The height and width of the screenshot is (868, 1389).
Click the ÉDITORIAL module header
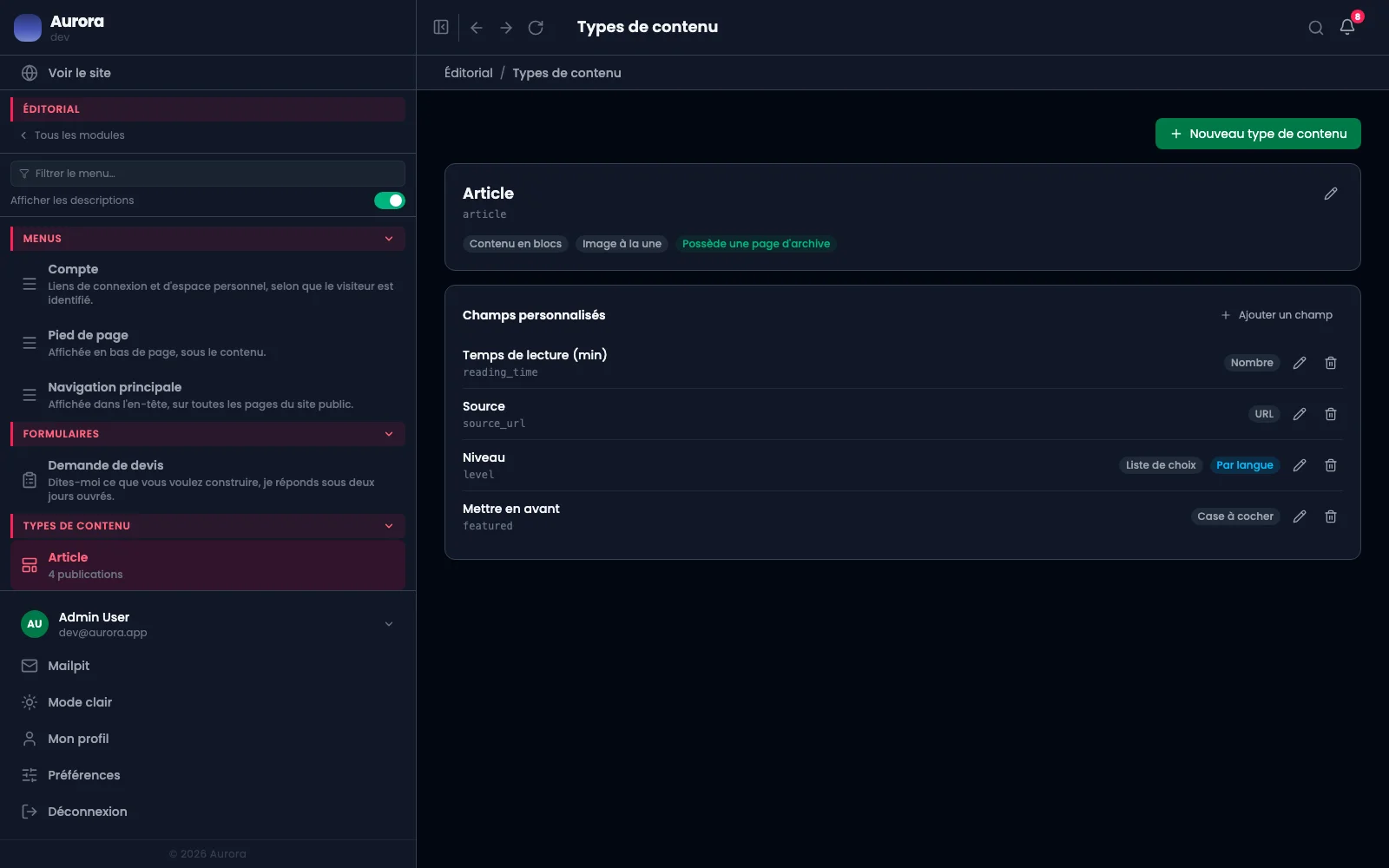207,109
